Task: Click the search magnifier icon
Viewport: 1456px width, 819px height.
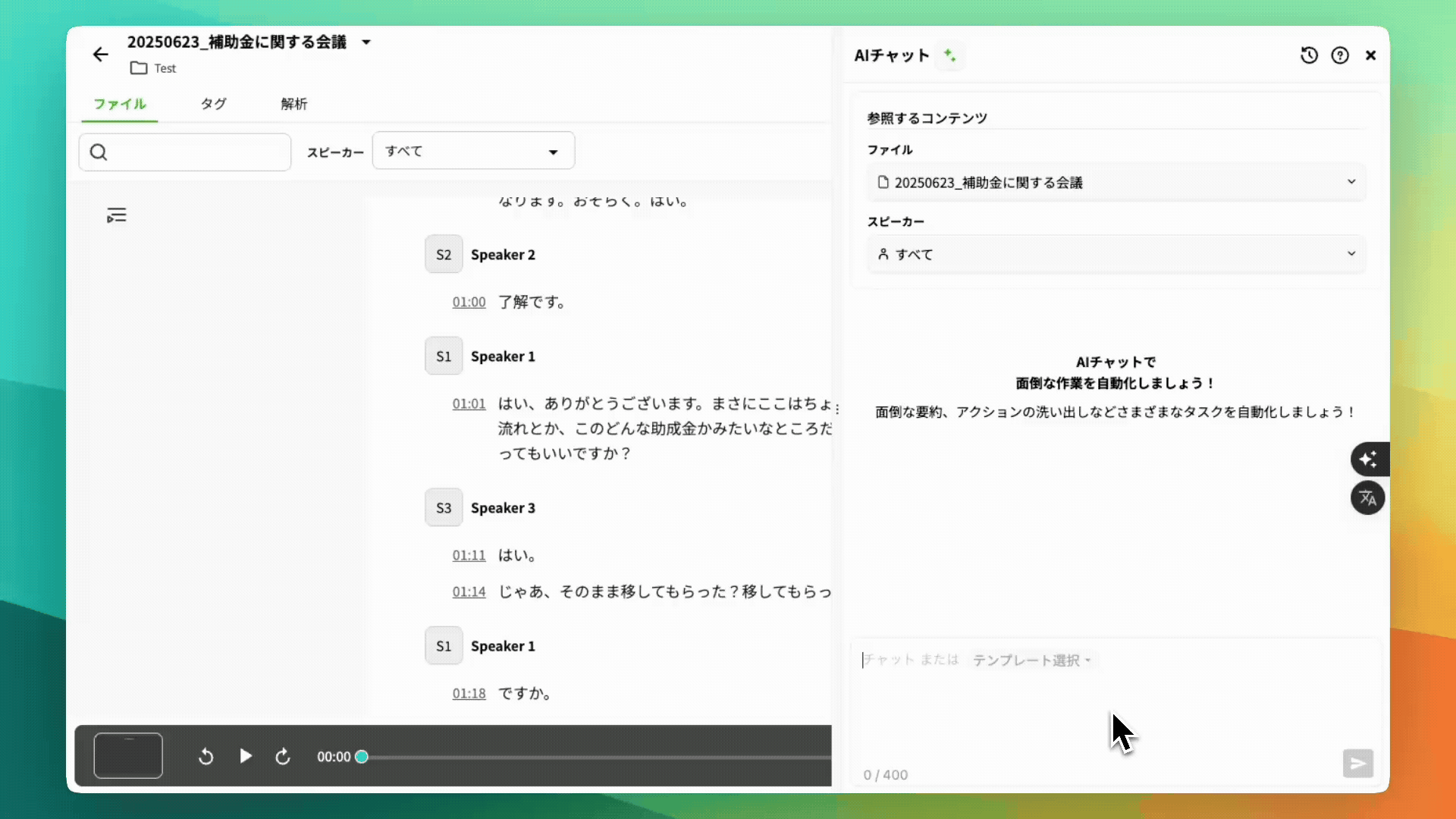Action: 99,152
